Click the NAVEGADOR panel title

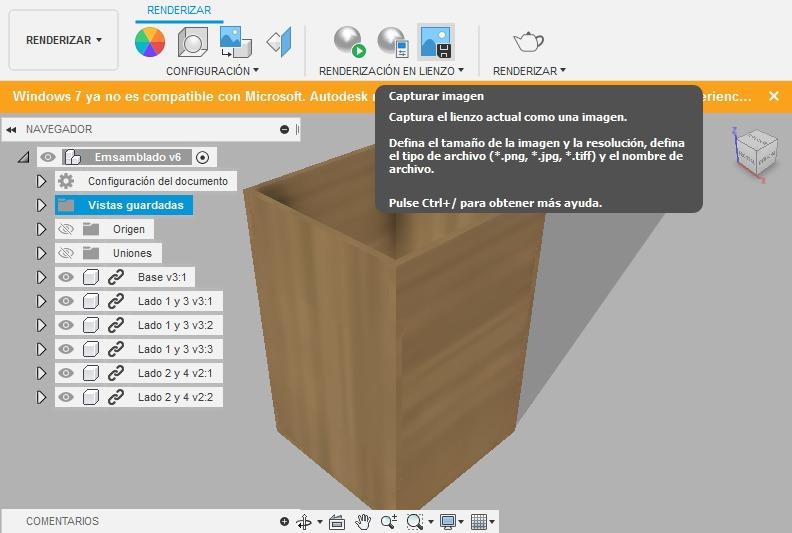(x=59, y=129)
